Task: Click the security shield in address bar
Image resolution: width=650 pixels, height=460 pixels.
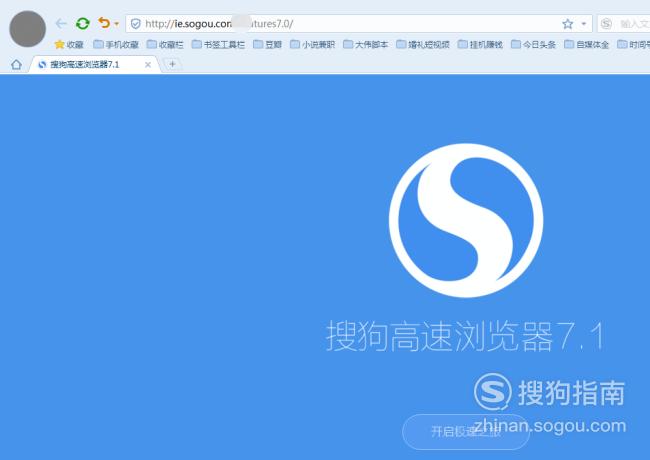Action: click(136, 24)
